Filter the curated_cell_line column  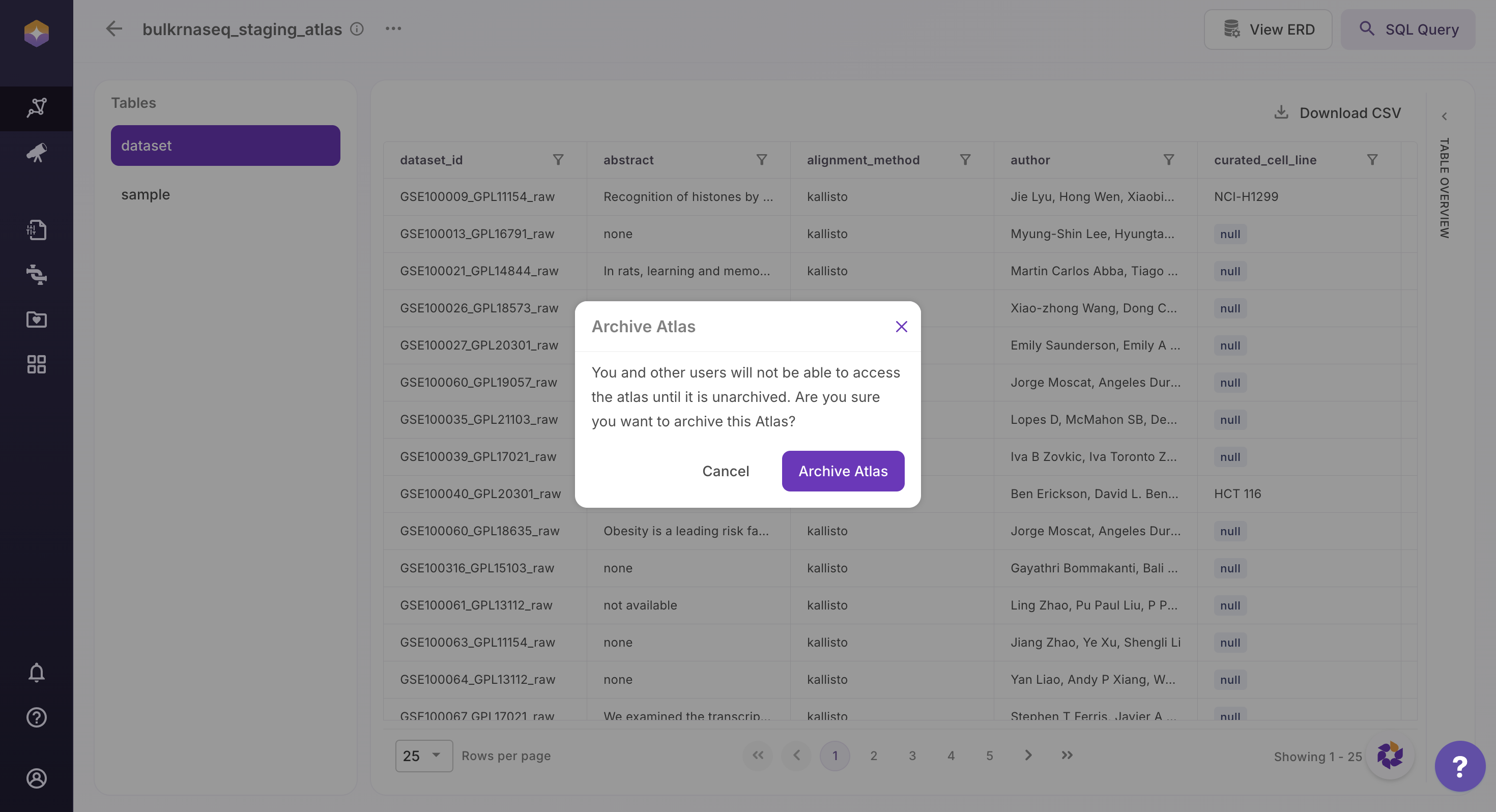(1372, 160)
